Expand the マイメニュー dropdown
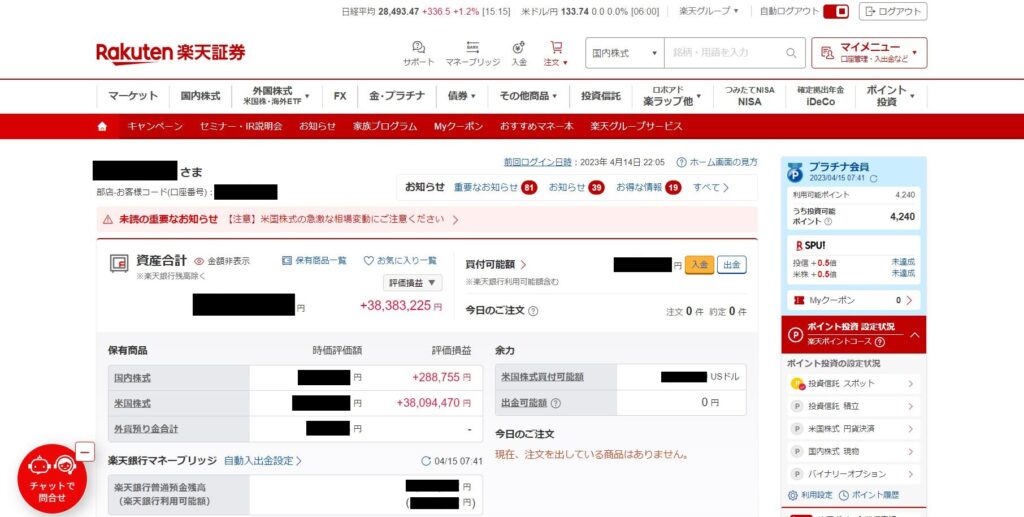The image size is (1024, 517). coord(869,53)
